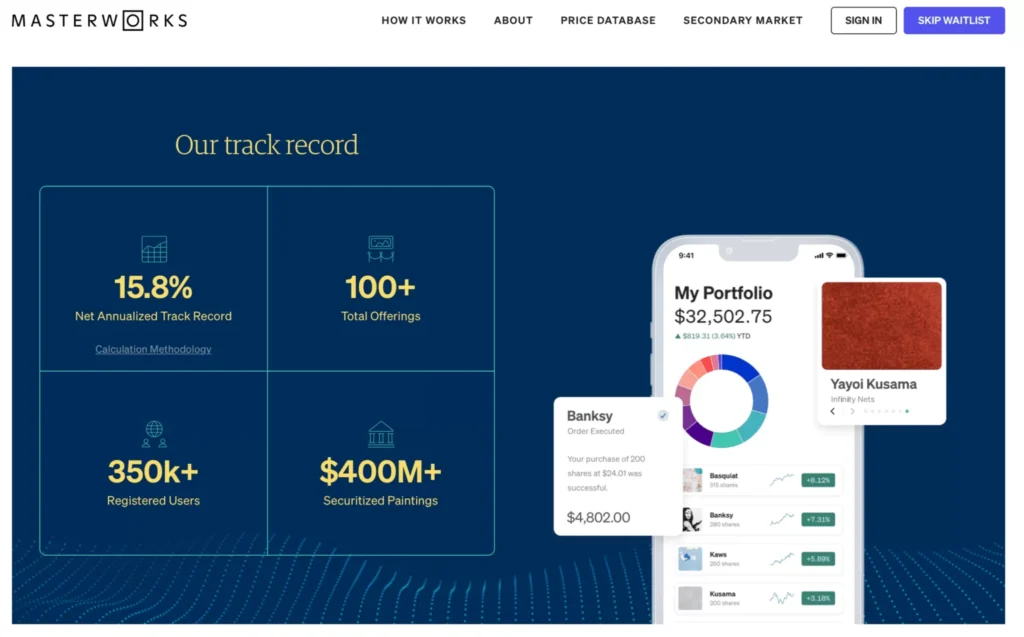
Task: Click the 'Net Annualized Track Record' label
Action: (x=153, y=316)
